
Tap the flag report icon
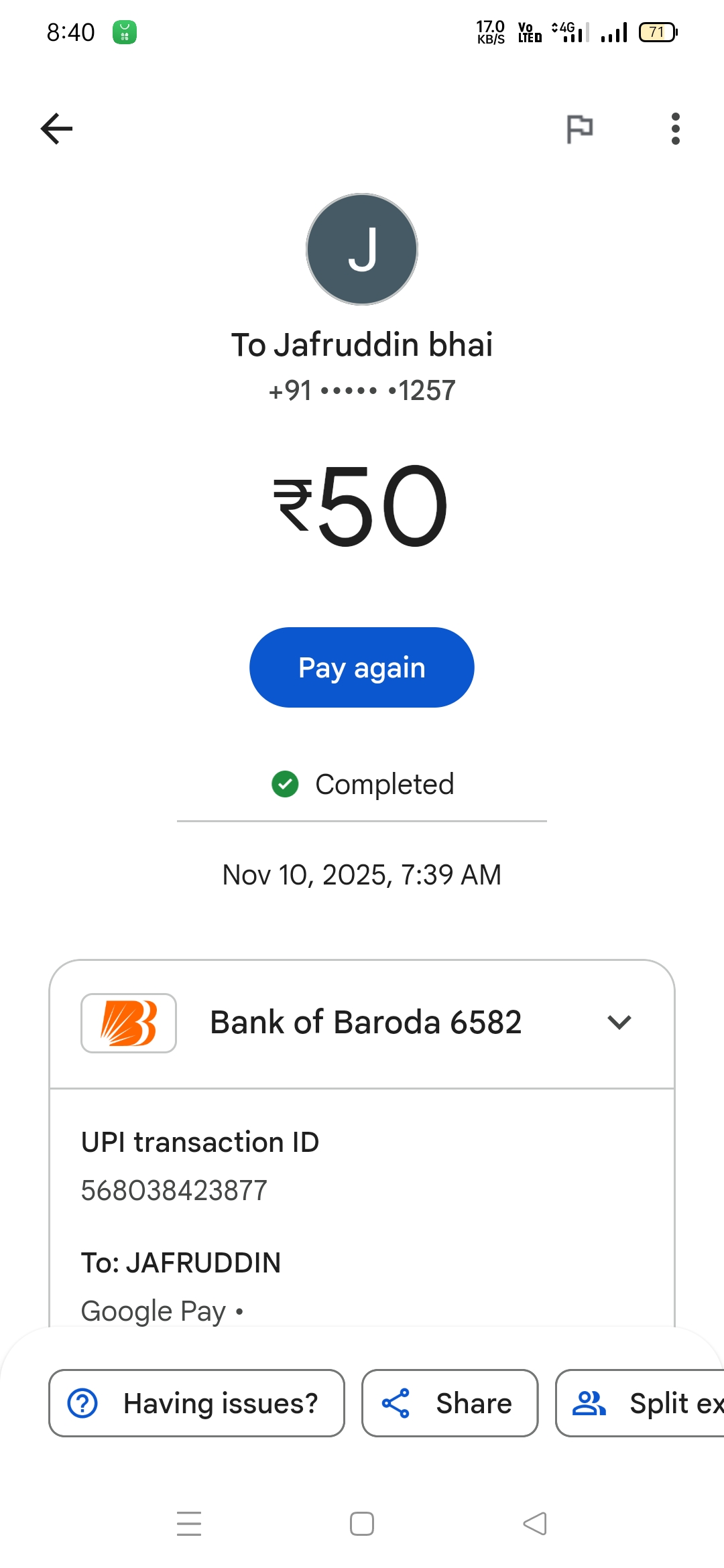click(x=580, y=129)
